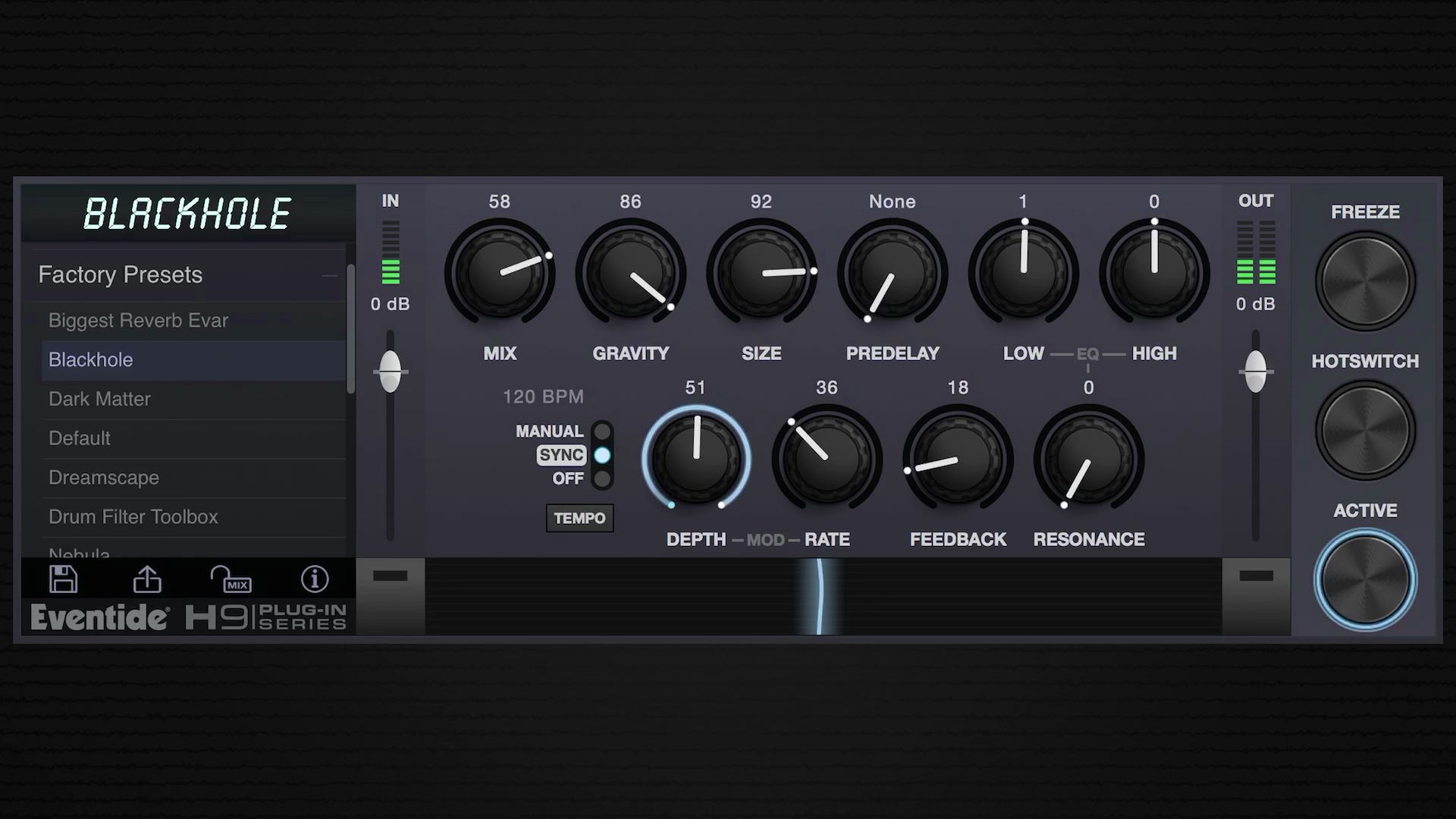
Task: Click the IN 0 dB readout
Action: tap(390, 304)
